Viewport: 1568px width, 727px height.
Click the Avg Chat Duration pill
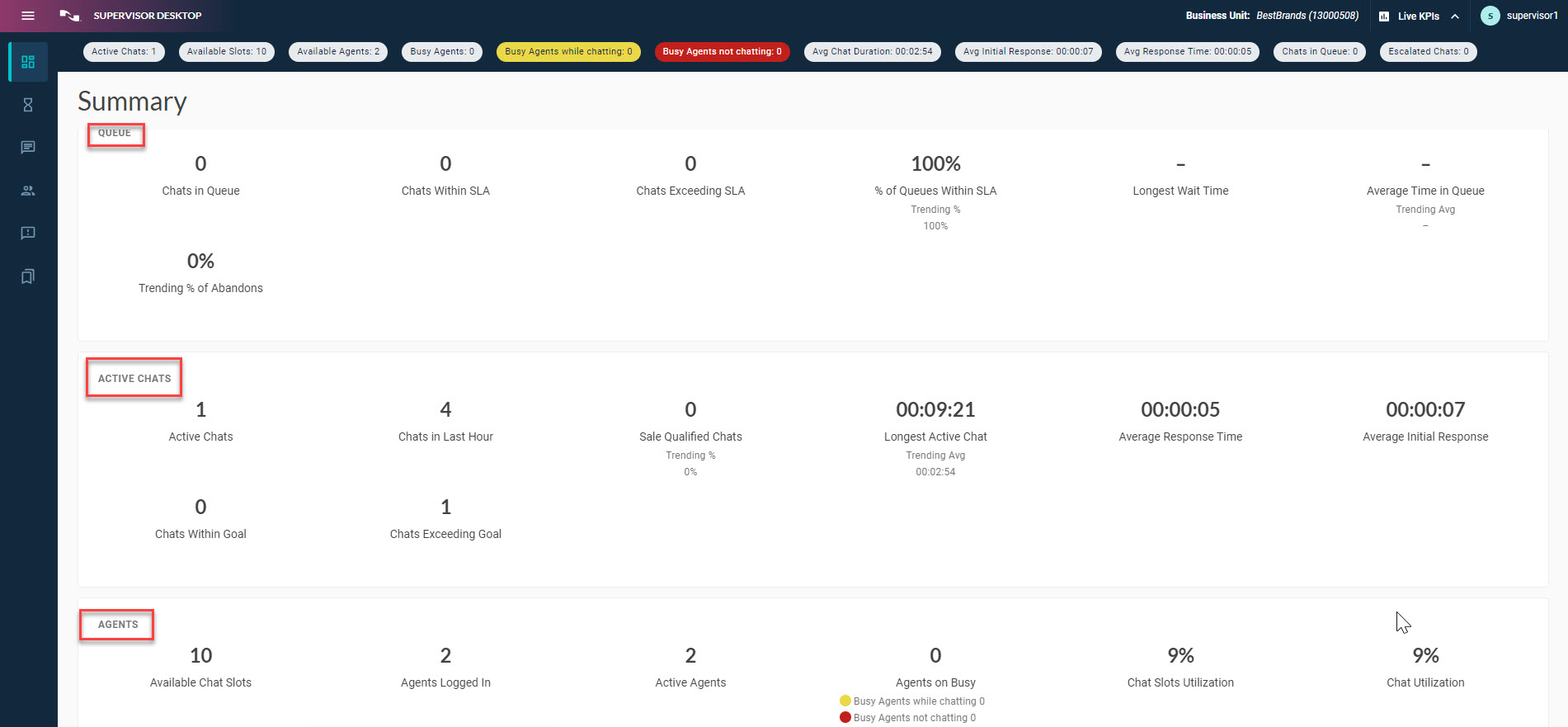872,51
